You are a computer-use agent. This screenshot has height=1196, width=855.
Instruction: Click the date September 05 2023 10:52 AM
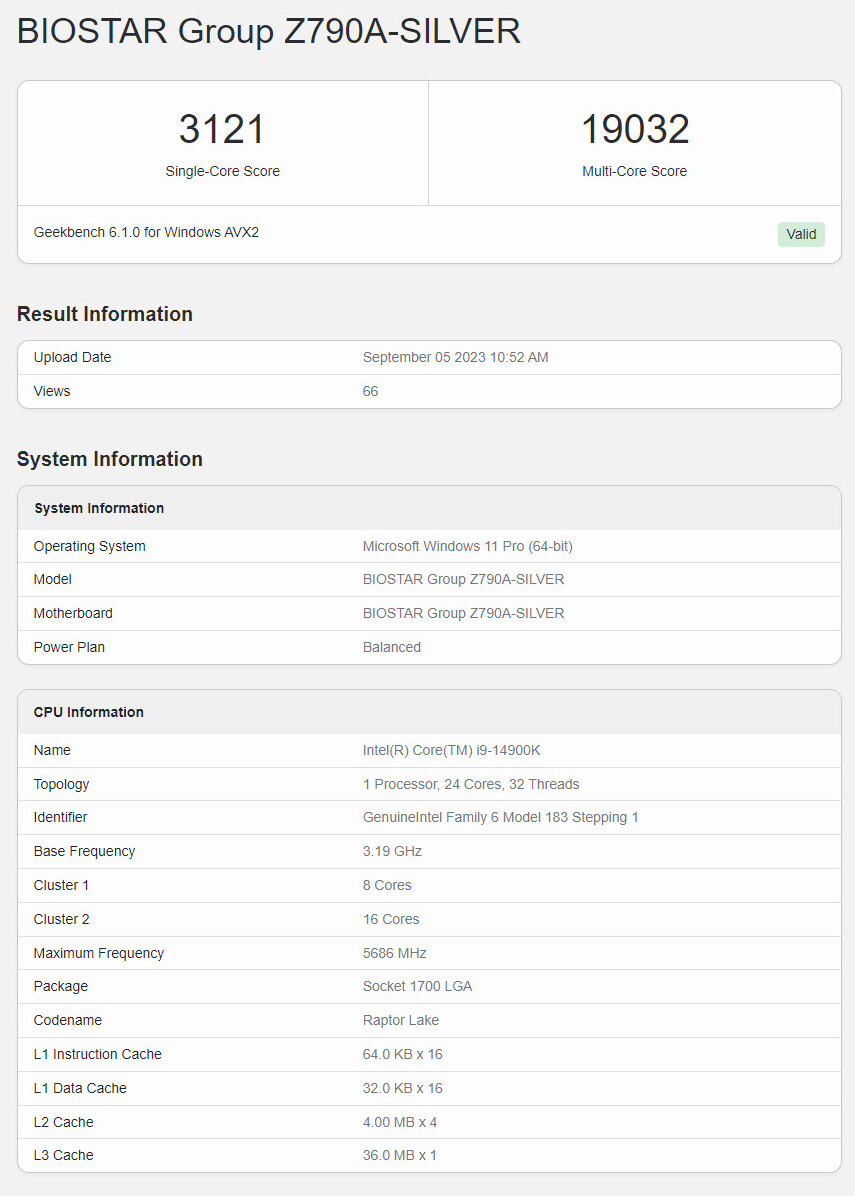click(x=455, y=357)
